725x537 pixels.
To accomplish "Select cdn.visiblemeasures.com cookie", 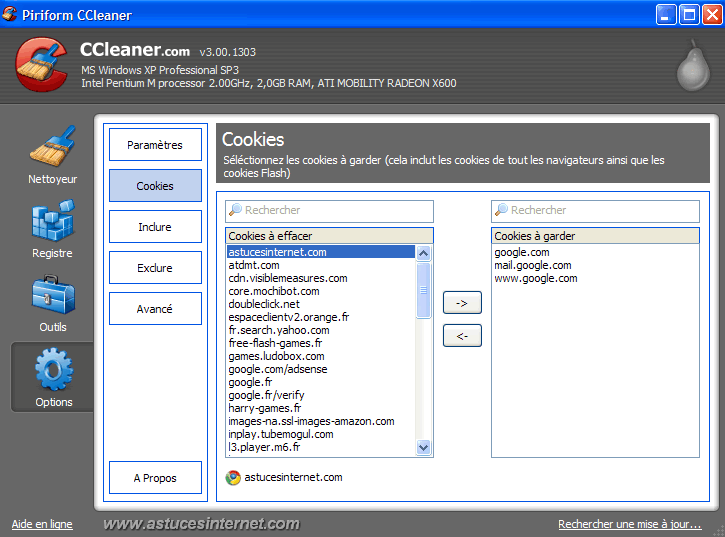I will tap(321, 278).
